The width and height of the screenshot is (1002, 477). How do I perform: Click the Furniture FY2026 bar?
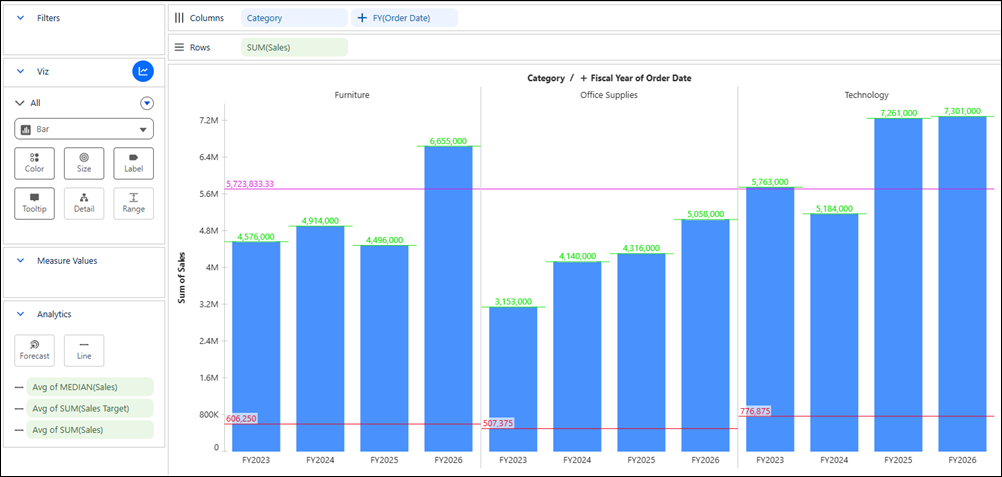click(x=449, y=299)
